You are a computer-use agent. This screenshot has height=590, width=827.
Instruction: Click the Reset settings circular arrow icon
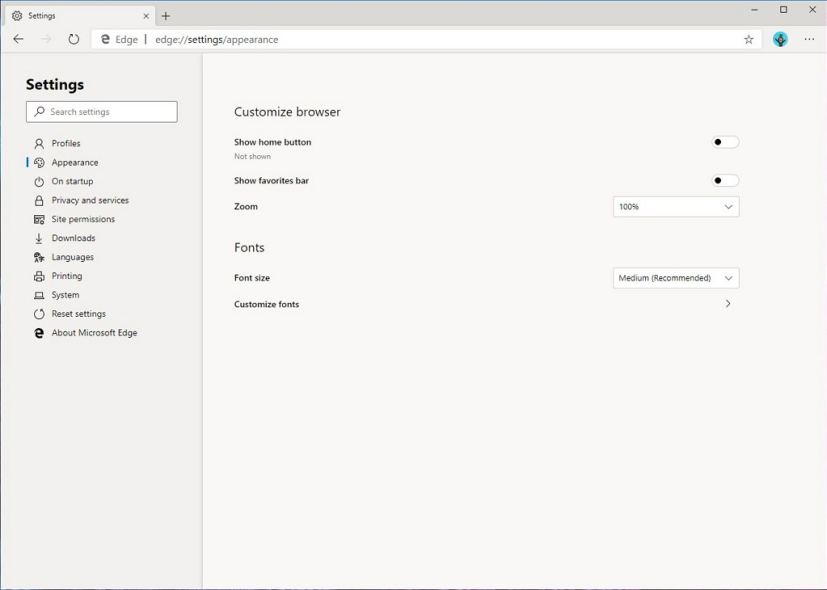tap(39, 314)
